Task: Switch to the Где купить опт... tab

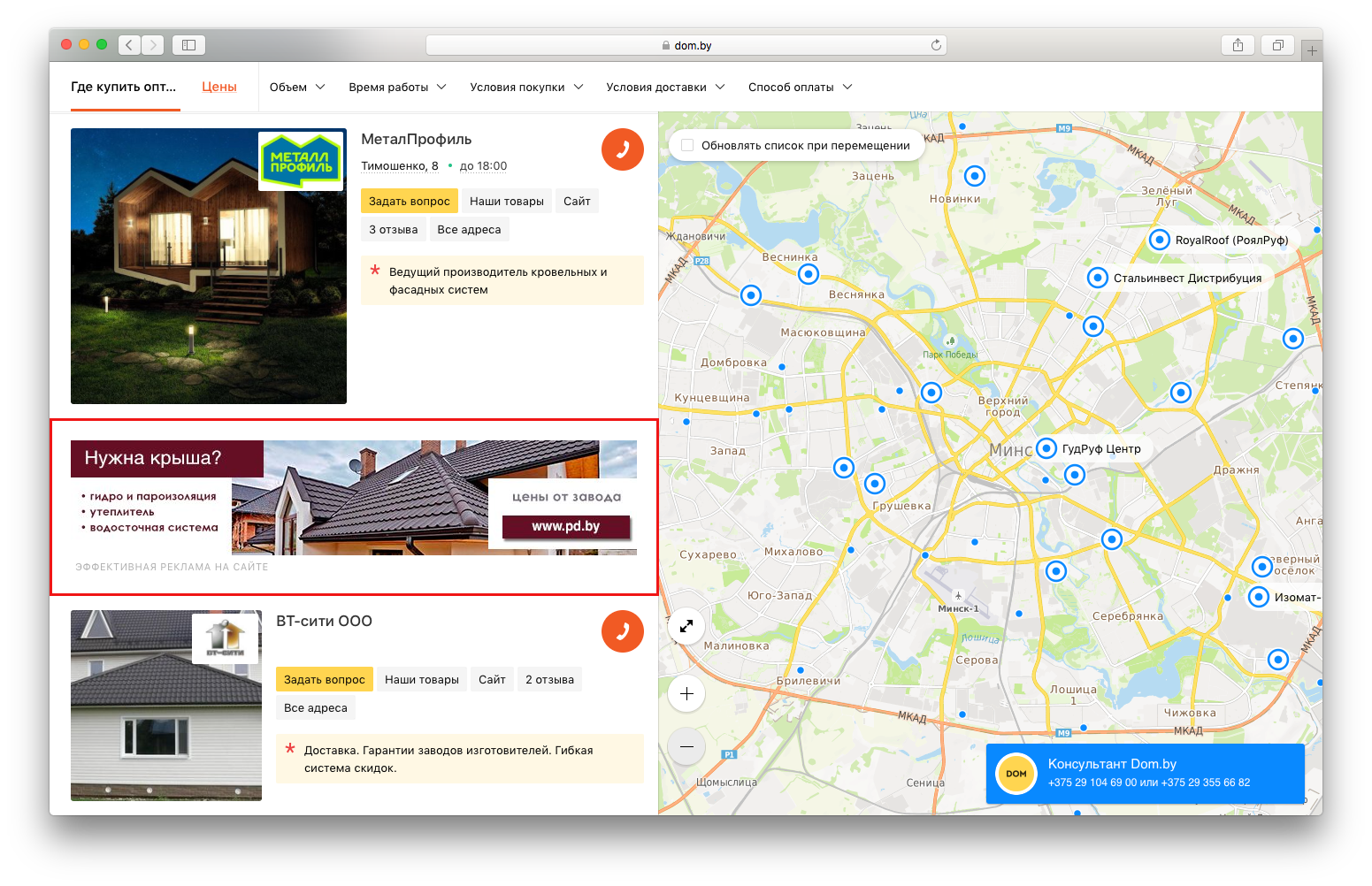Action: 124,87
